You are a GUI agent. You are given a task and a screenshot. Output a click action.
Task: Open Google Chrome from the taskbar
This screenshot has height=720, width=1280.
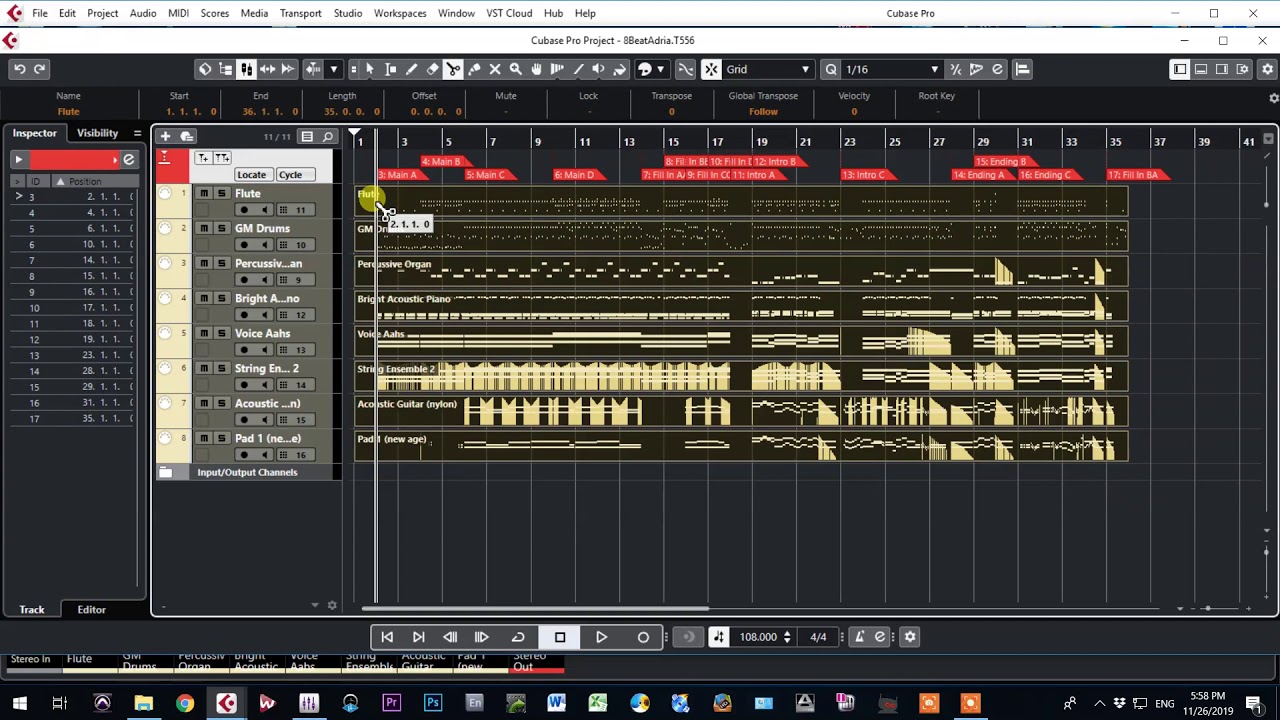click(x=185, y=703)
